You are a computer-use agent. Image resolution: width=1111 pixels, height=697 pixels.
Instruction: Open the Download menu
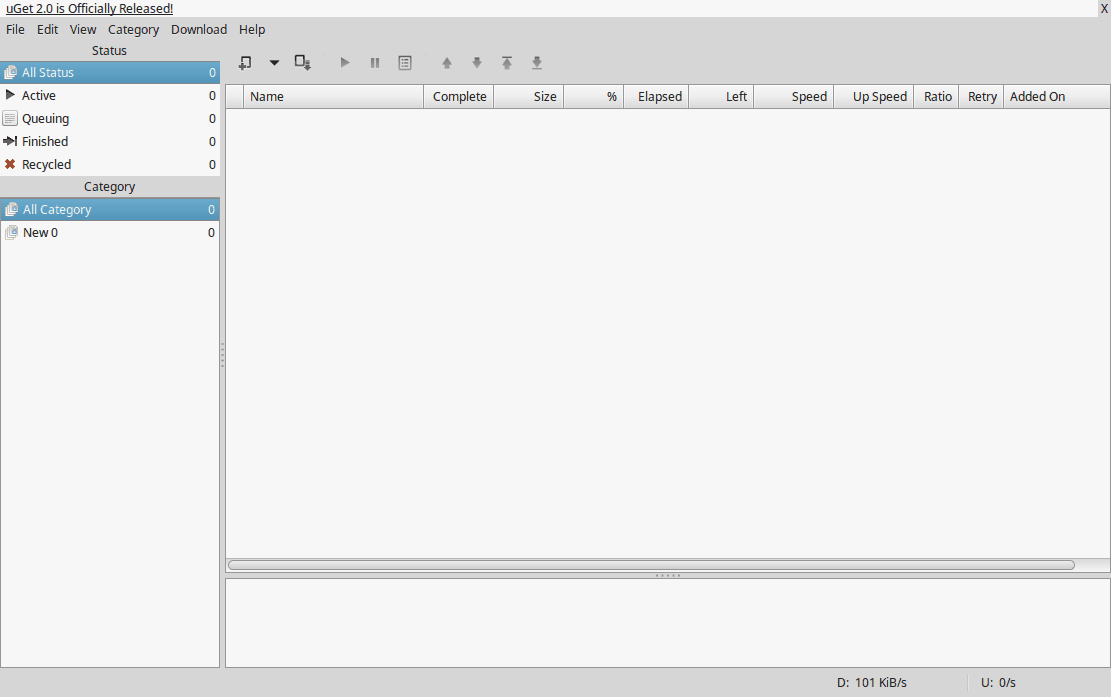coord(199,30)
